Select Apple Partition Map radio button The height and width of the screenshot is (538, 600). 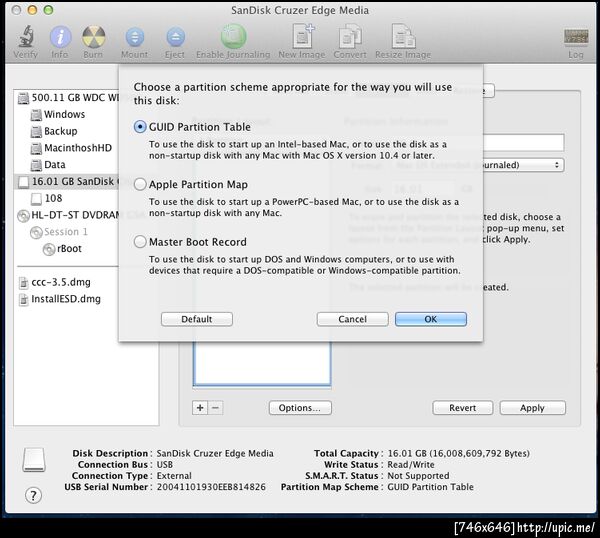tap(140, 184)
